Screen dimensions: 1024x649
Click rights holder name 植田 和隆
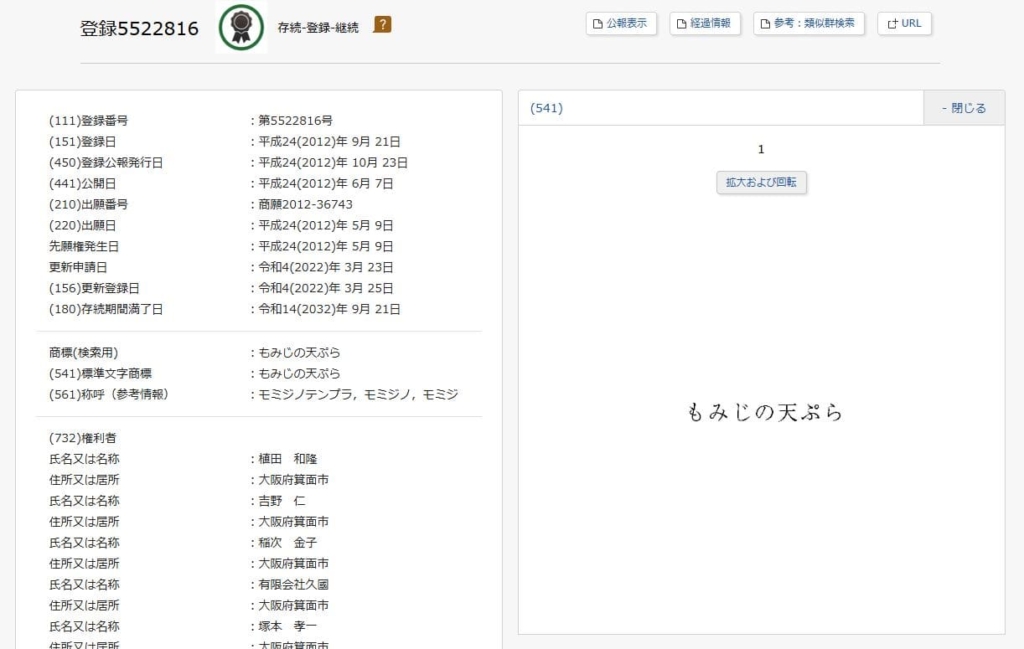(x=287, y=459)
